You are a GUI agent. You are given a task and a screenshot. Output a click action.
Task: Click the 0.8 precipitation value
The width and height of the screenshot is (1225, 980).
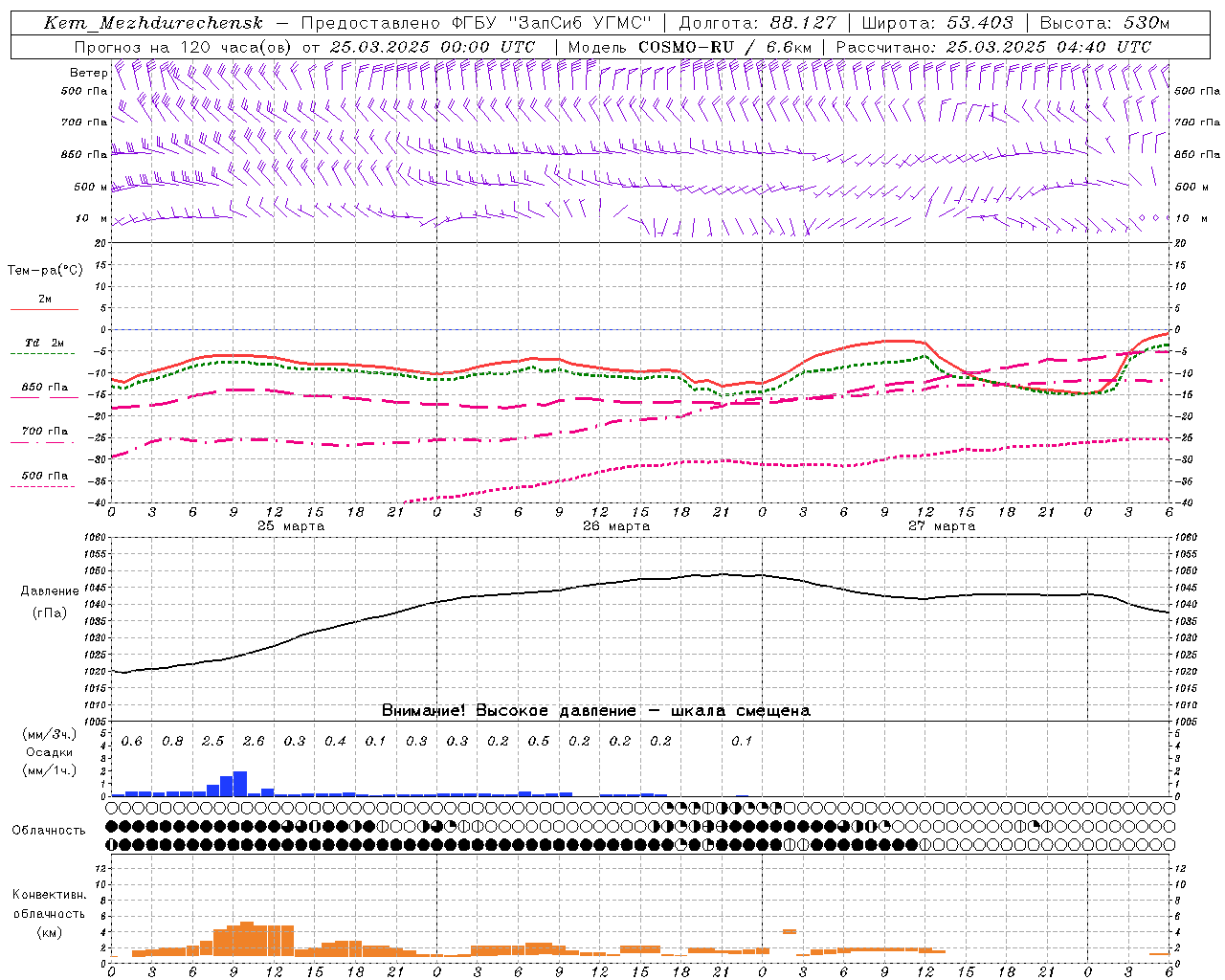(172, 742)
